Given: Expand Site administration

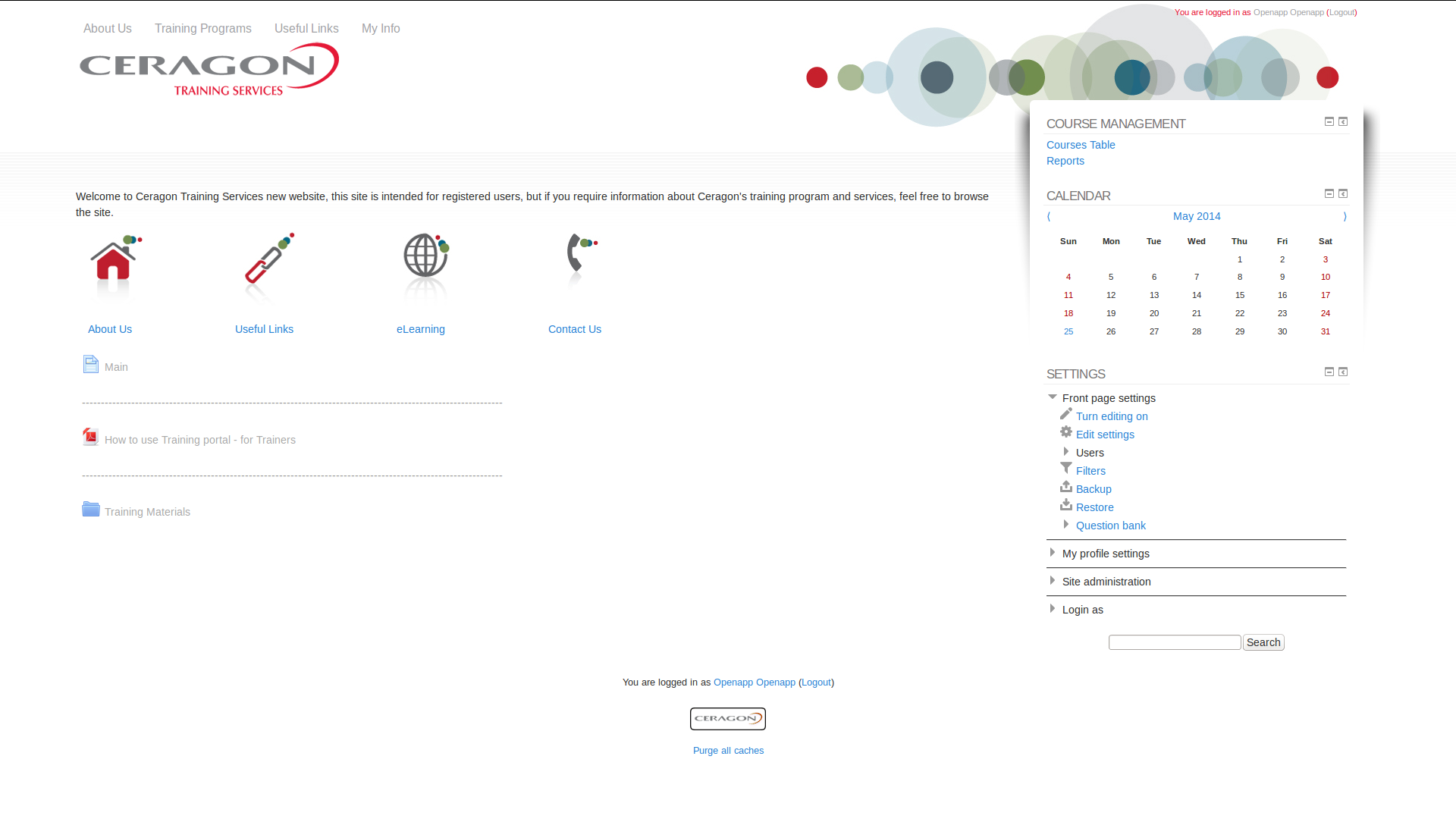Looking at the screenshot, I should pyautogui.click(x=1053, y=581).
